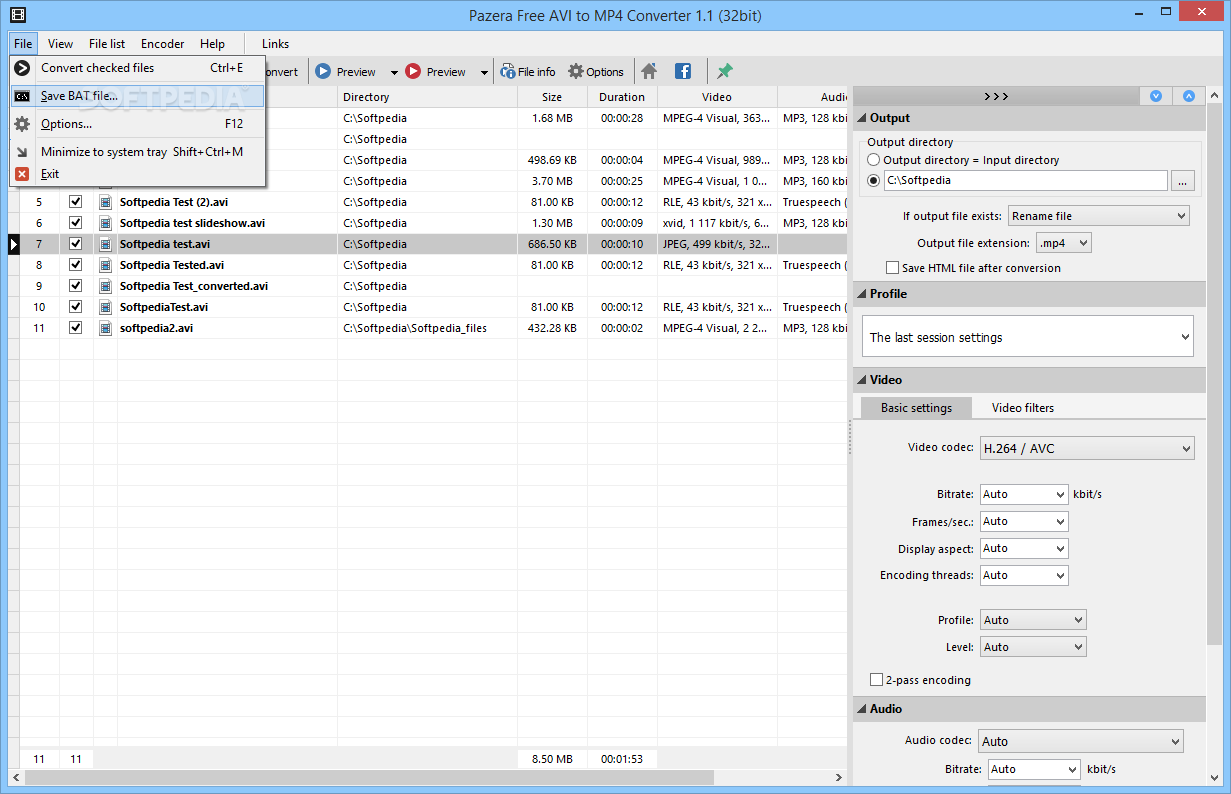Click file icon of softpedia2.avi
This screenshot has height=794, width=1231.
coord(105,328)
